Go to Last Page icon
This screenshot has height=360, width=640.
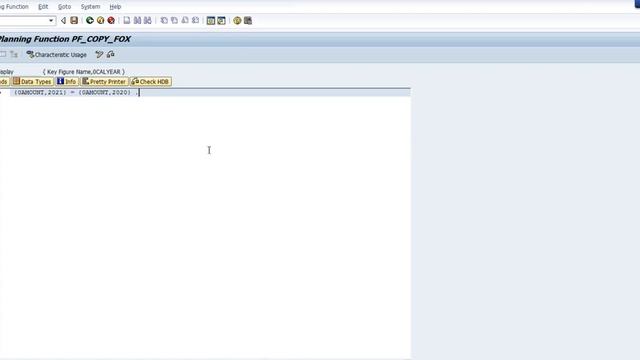196,20
